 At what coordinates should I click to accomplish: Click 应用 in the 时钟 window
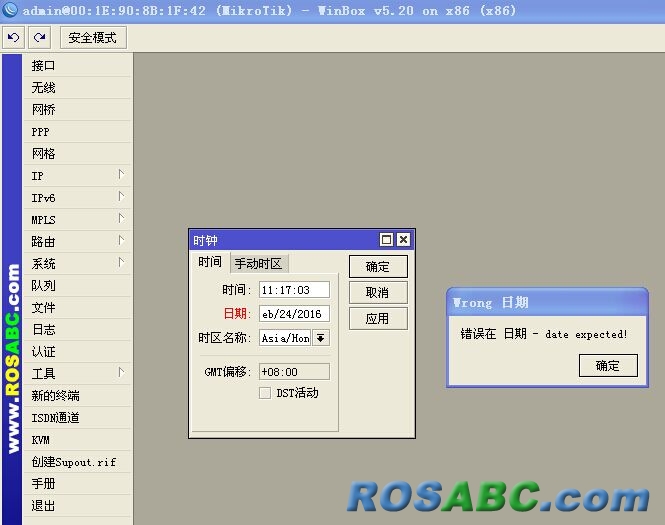tap(378, 318)
